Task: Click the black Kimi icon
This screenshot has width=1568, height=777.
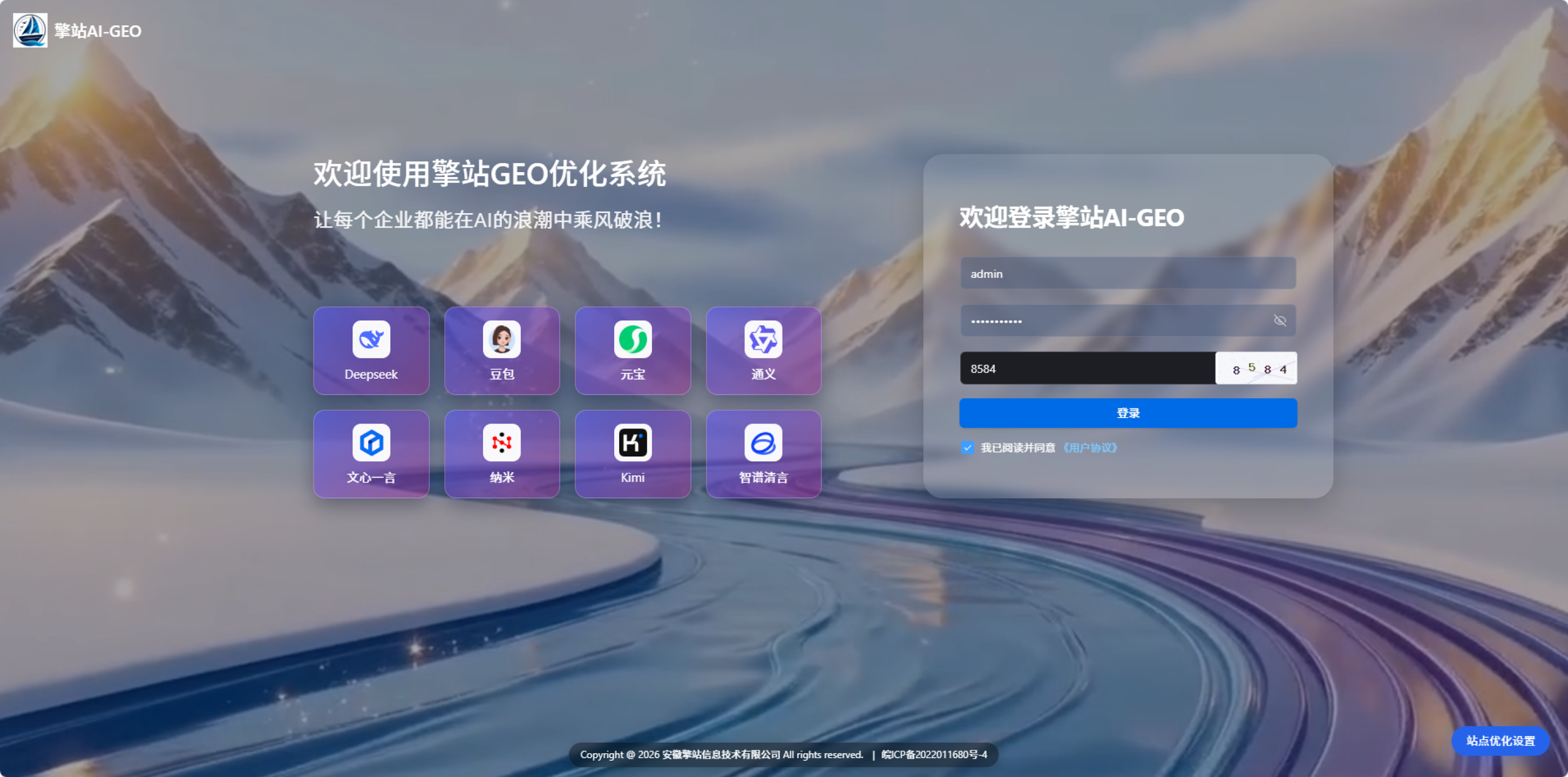Action: (x=633, y=442)
